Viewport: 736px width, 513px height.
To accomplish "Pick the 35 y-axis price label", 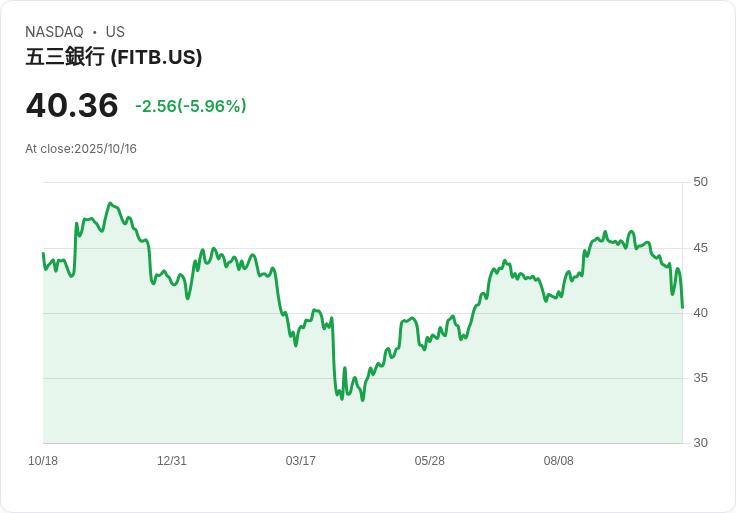I will click(x=701, y=378).
